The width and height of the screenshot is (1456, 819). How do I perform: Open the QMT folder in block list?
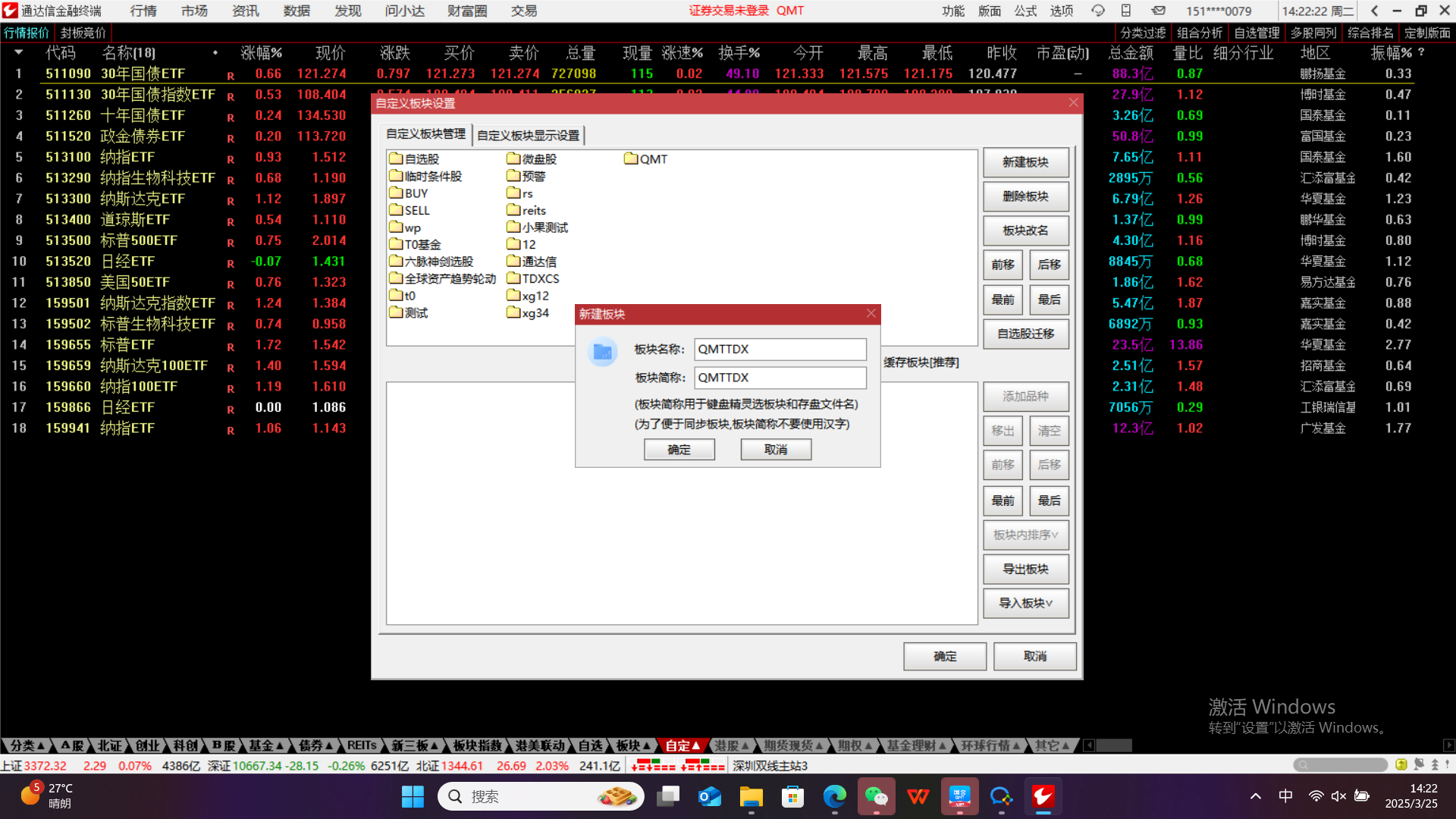tap(646, 159)
